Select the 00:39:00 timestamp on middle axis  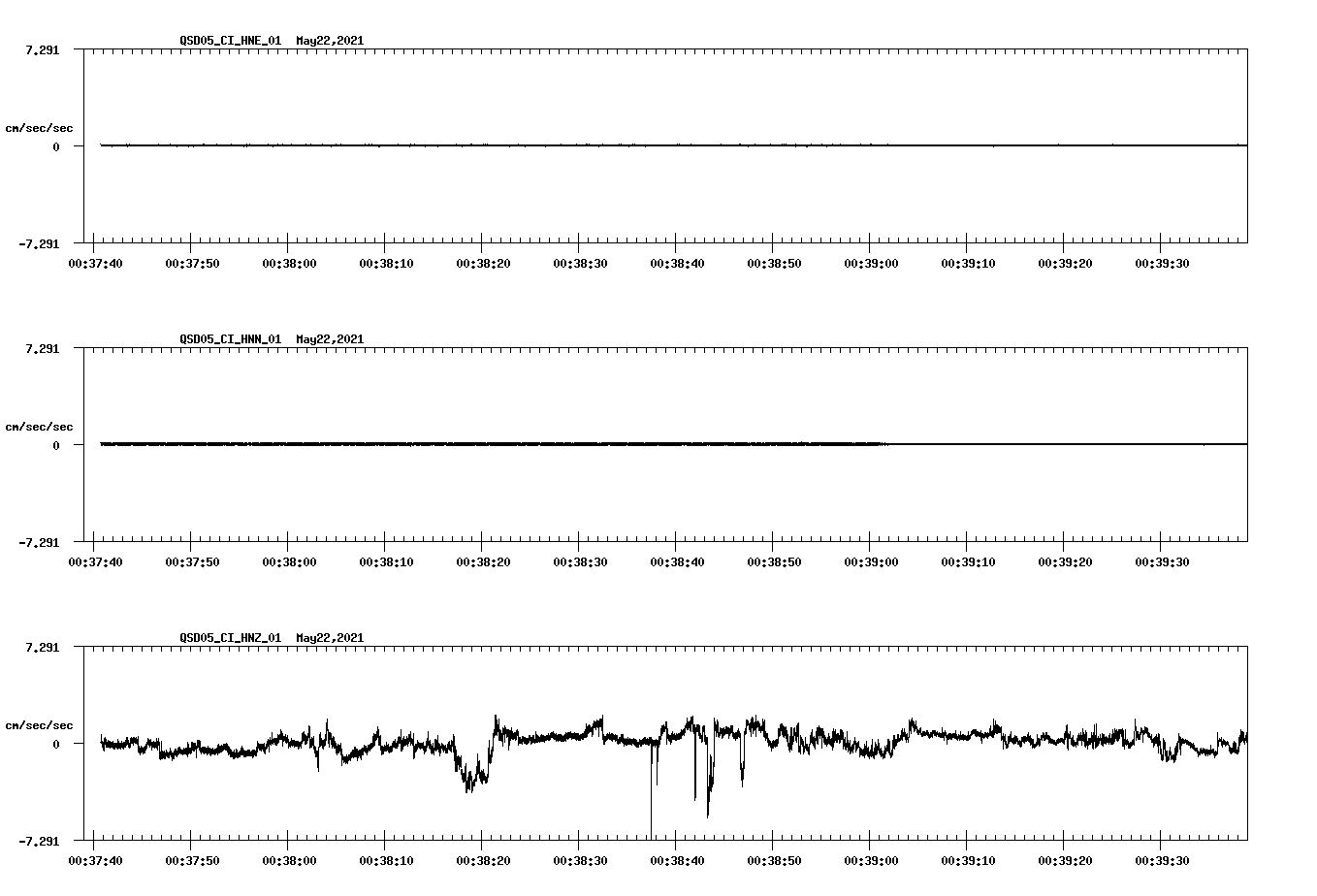(872, 560)
